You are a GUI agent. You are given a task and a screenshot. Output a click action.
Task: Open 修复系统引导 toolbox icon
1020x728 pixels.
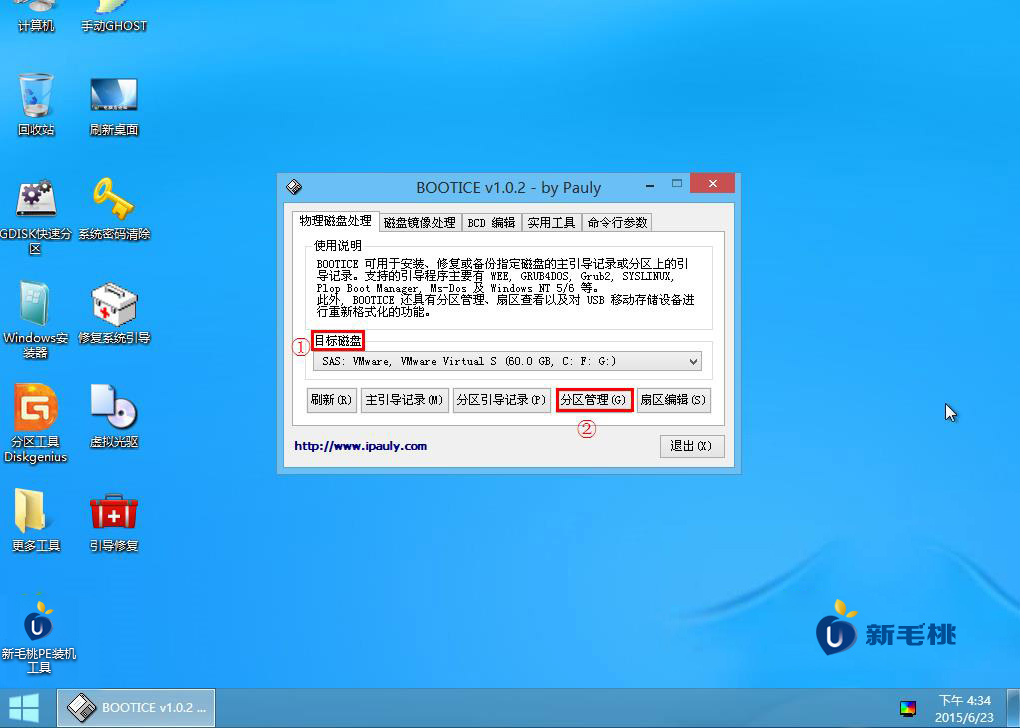pyautogui.click(x=114, y=312)
